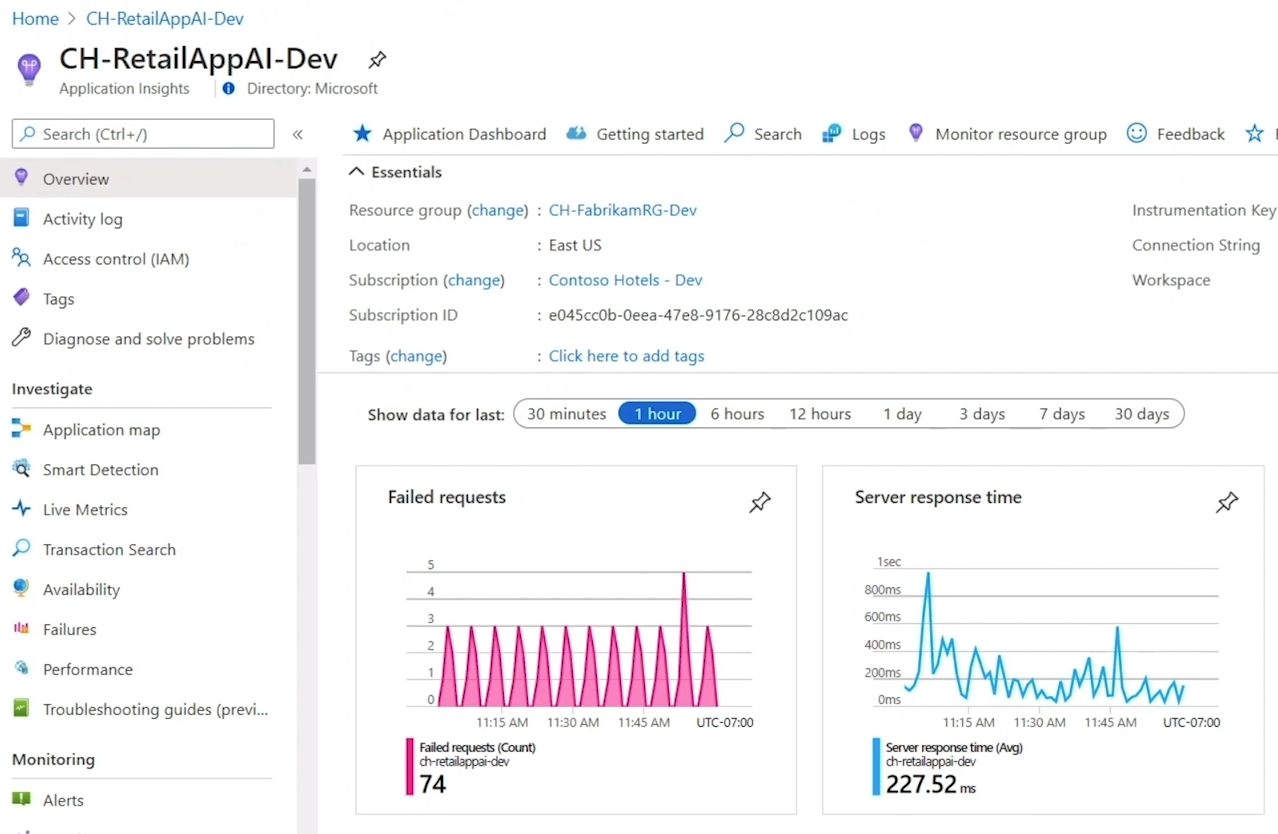Click the Activity log icon

tap(21, 218)
